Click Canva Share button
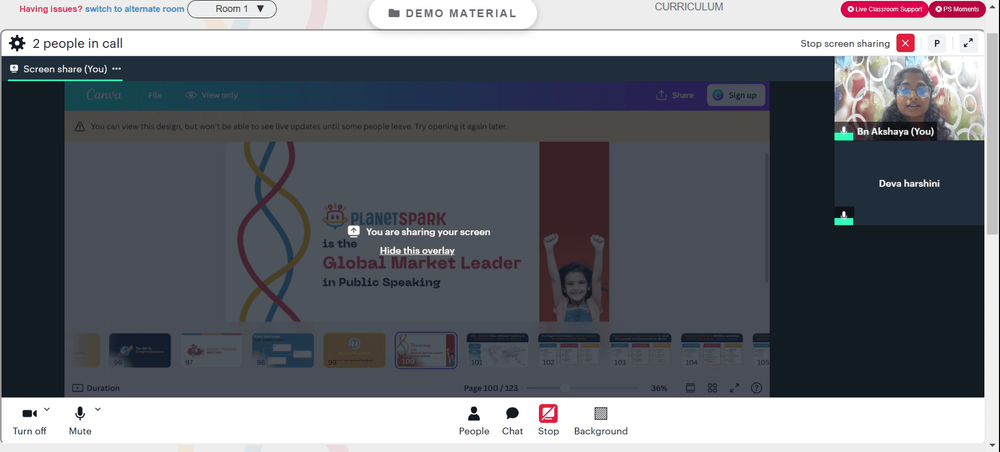 click(x=675, y=95)
